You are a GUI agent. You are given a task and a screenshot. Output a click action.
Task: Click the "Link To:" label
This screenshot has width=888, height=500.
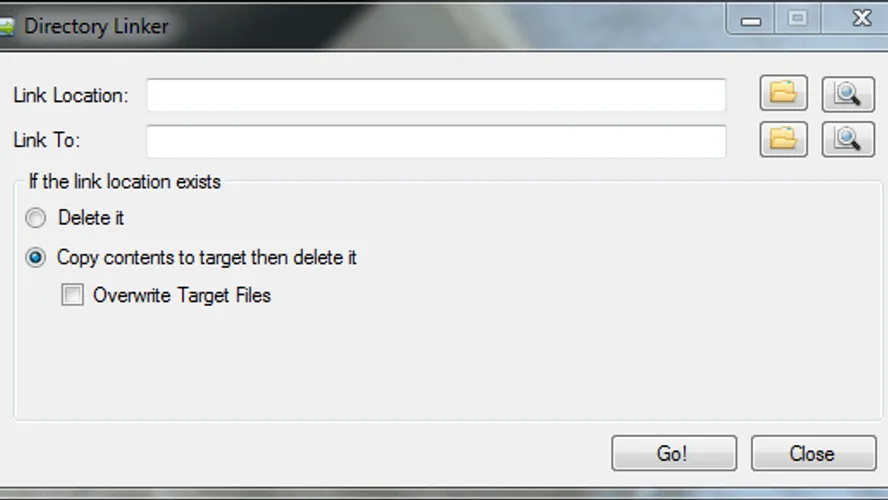click(46, 140)
